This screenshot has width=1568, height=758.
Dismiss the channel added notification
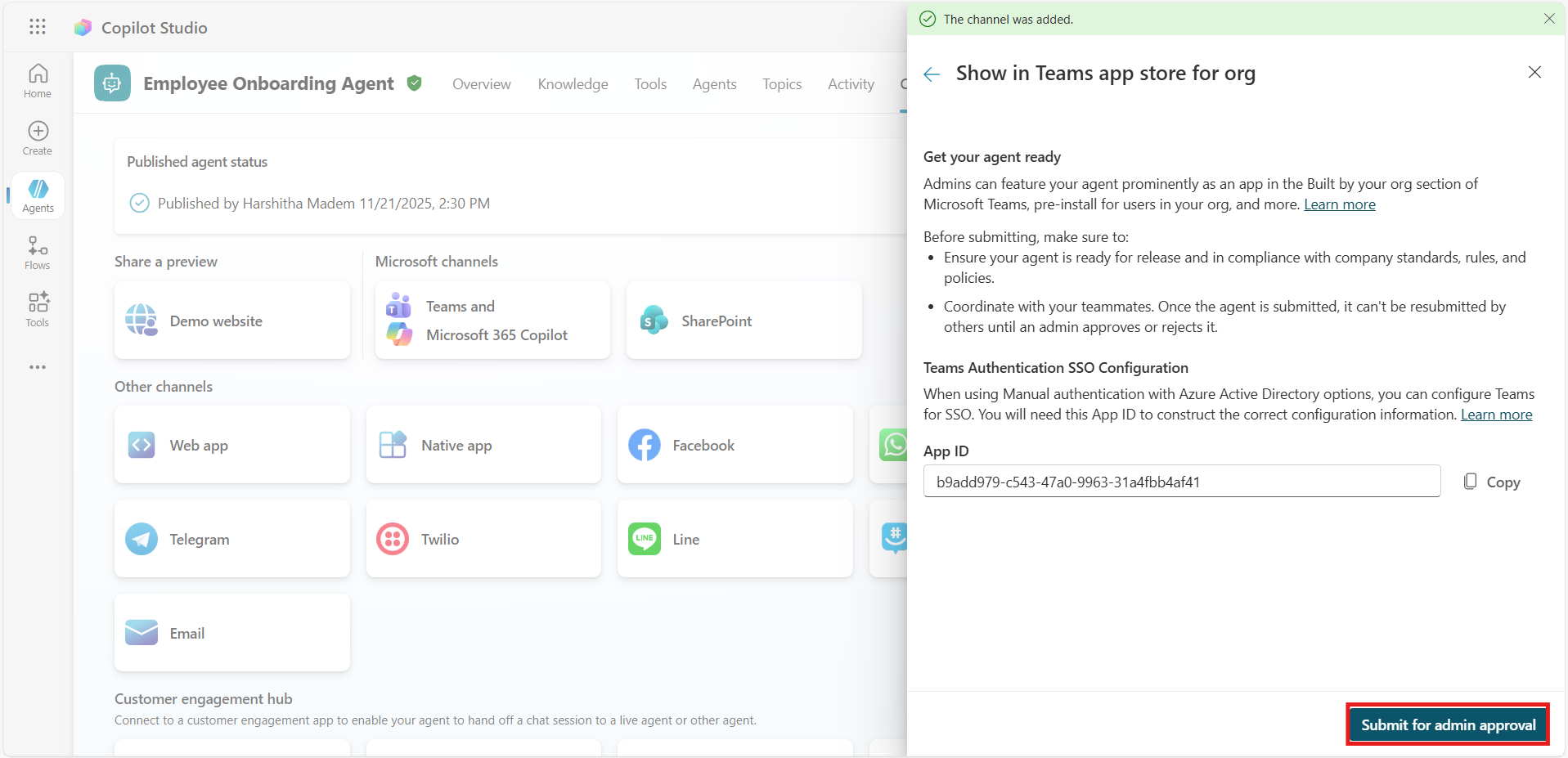click(x=1548, y=19)
